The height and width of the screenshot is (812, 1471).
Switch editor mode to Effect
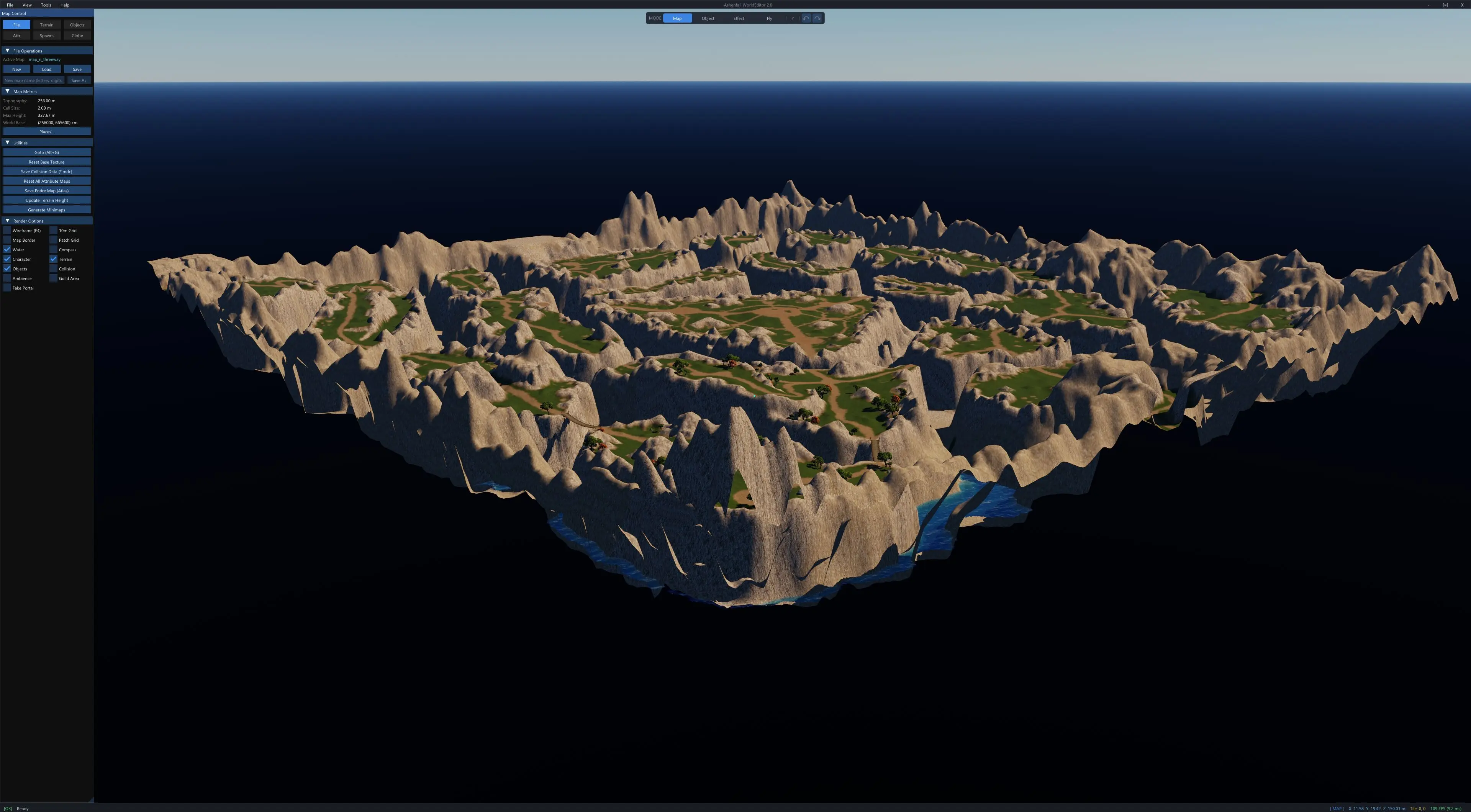pos(738,18)
